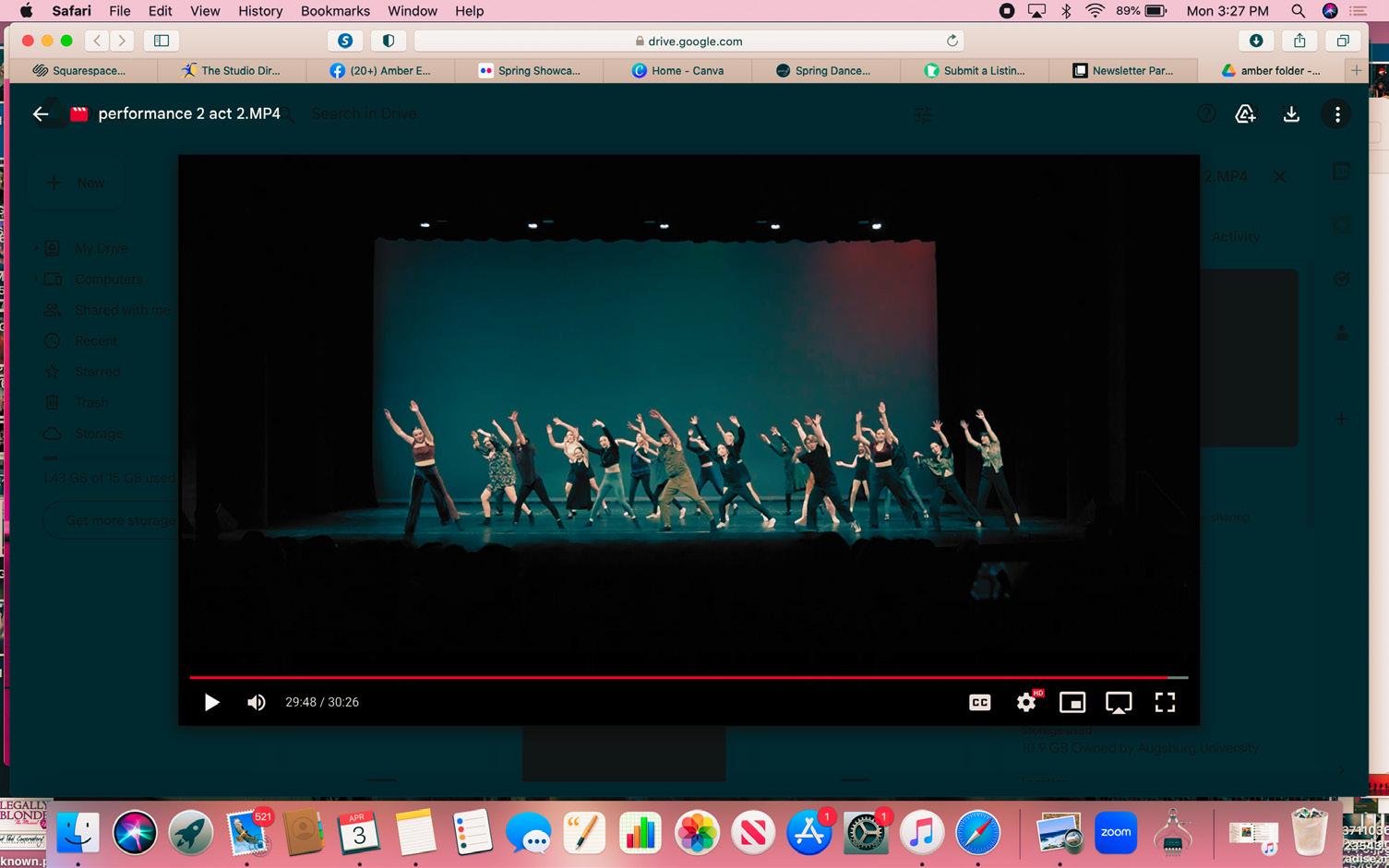Click the drive.google.com address bar
The height and width of the screenshot is (868, 1389).
689,41
